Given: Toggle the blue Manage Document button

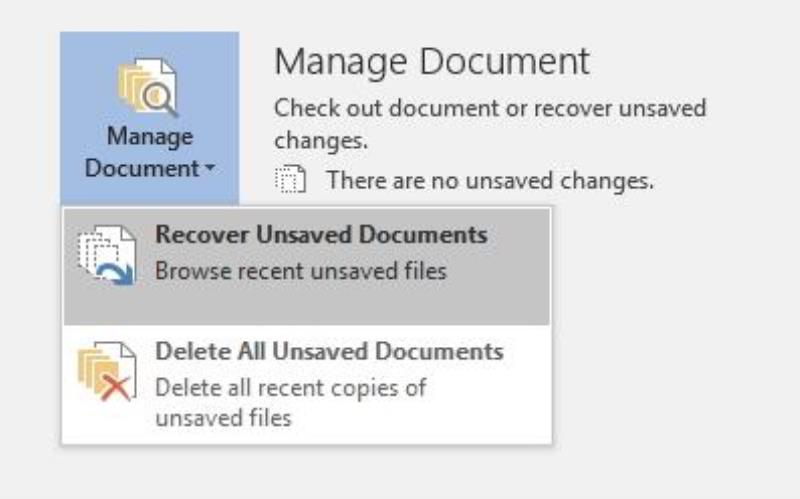Looking at the screenshot, I should coord(149,118).
